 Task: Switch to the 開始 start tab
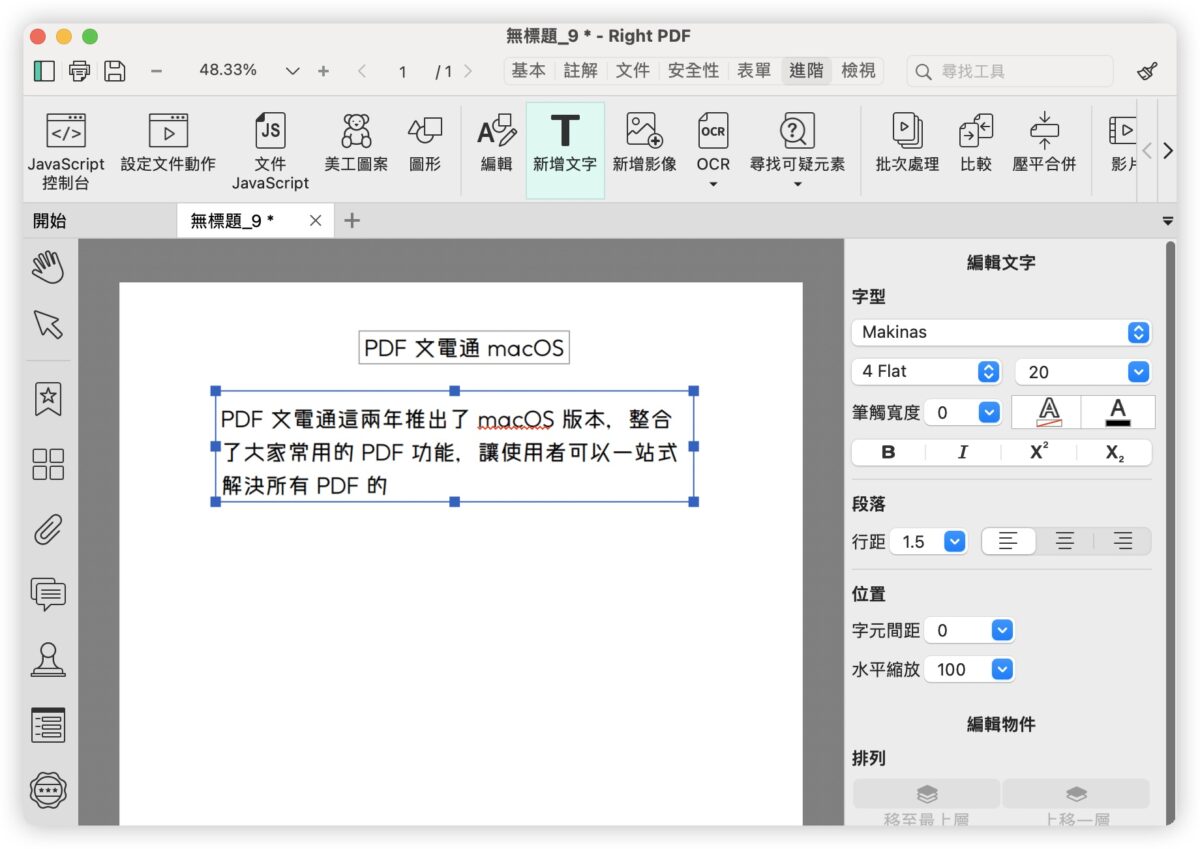click(50, 221)
